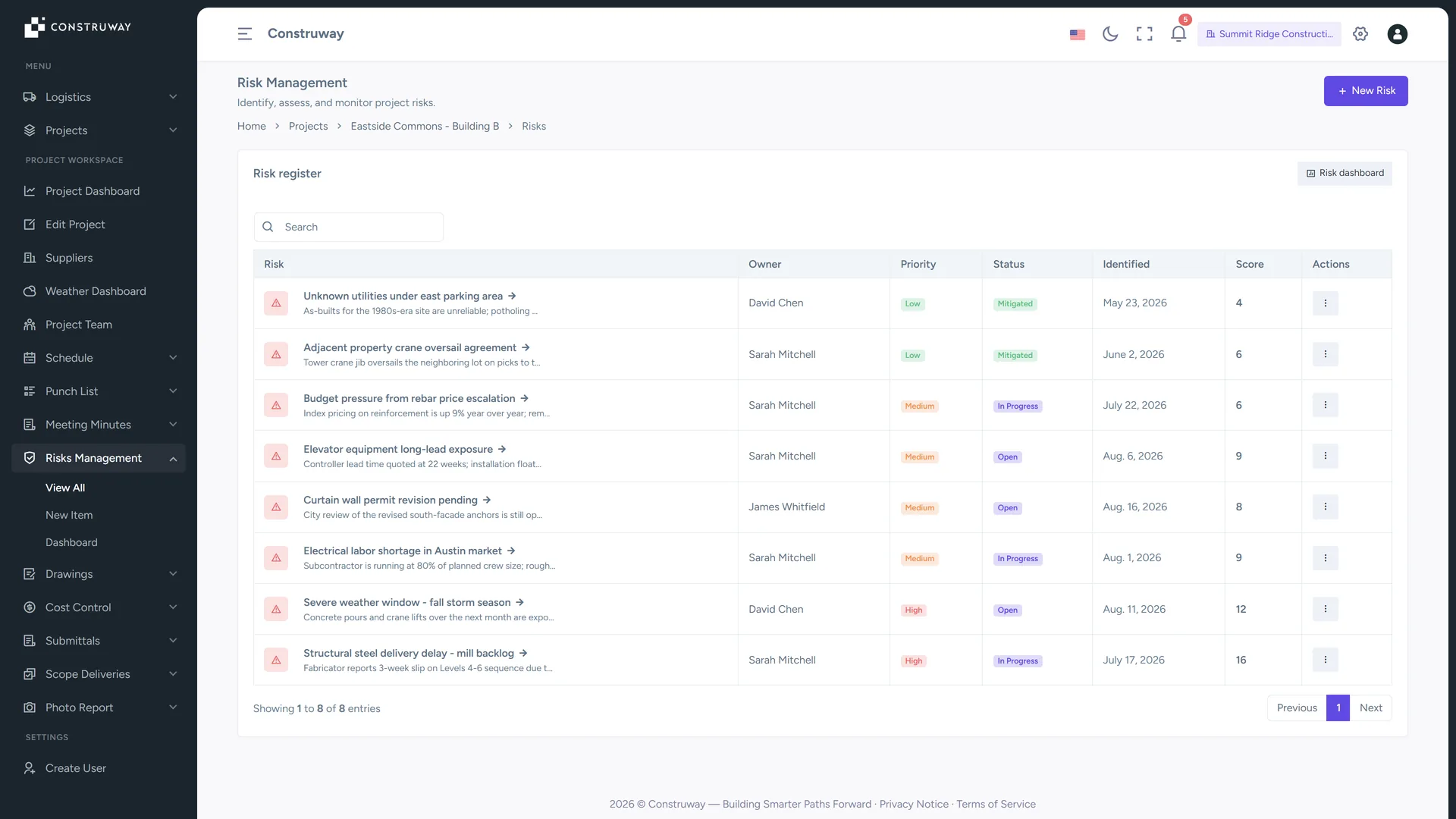Viewport: 1456px width, 819px height.
Task: Open actions menu for Budget pressure rebar risk
Action: point(1325,405)
